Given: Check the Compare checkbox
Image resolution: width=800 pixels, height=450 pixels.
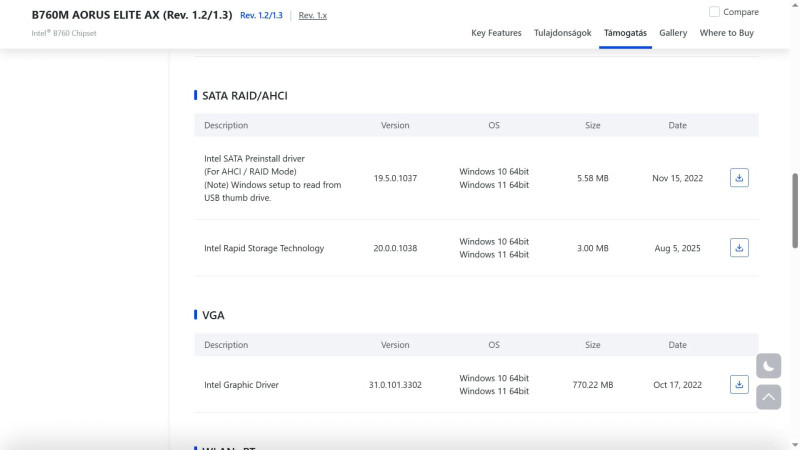Looking at the screenshot, I should click(x=714, y=12).
